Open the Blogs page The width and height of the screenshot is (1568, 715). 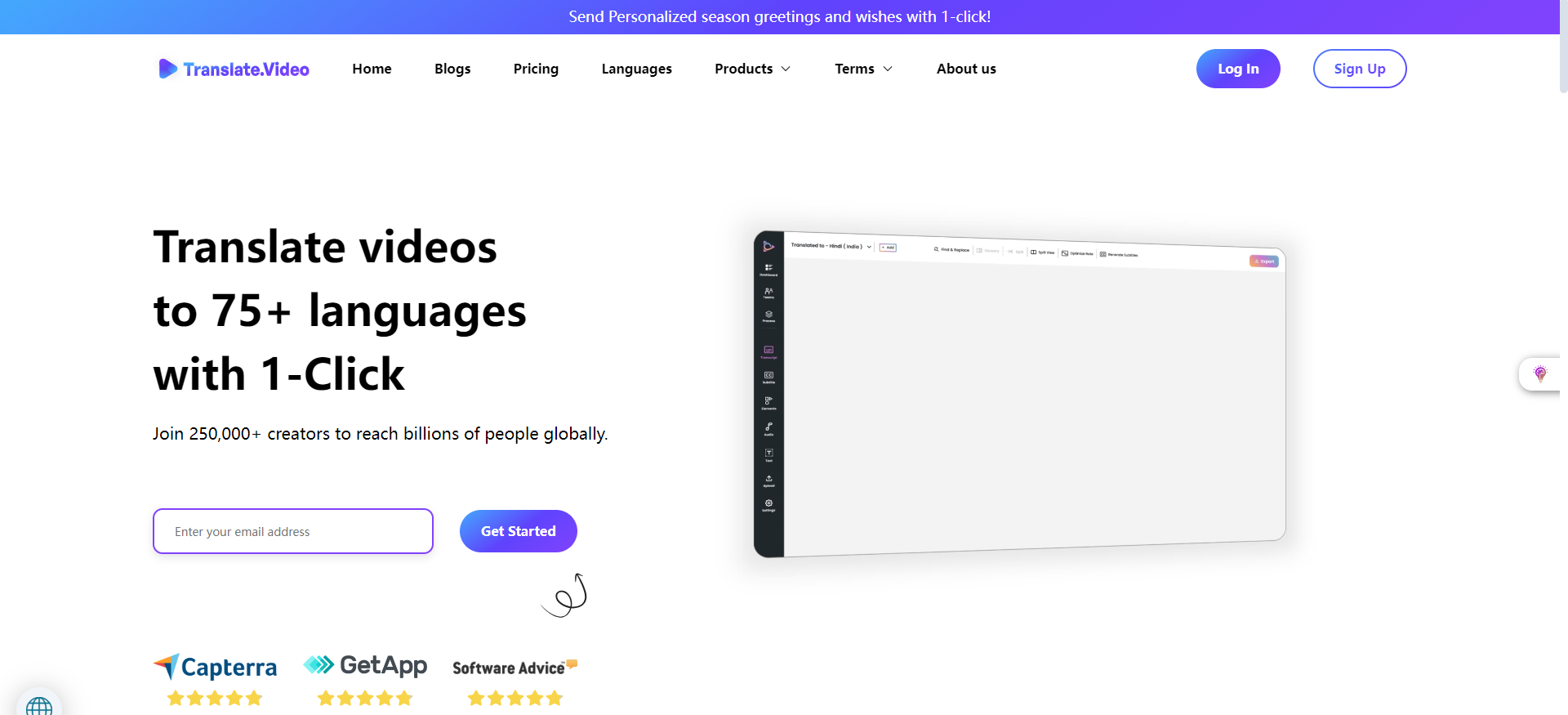(x=452, y=69)
